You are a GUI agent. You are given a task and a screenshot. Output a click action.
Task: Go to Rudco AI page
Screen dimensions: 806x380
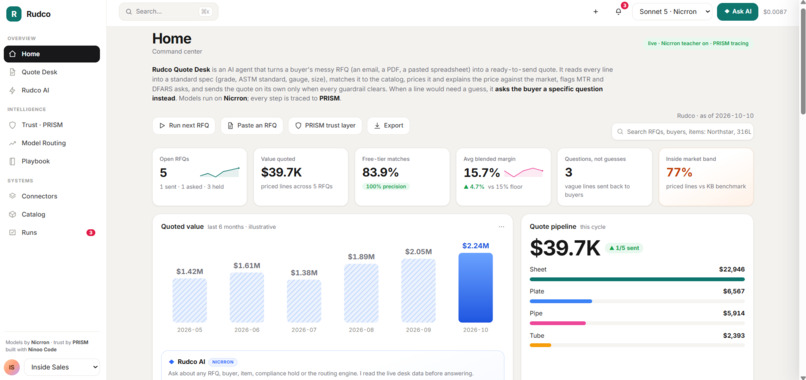pyautogui.click(x=52, y=90)
